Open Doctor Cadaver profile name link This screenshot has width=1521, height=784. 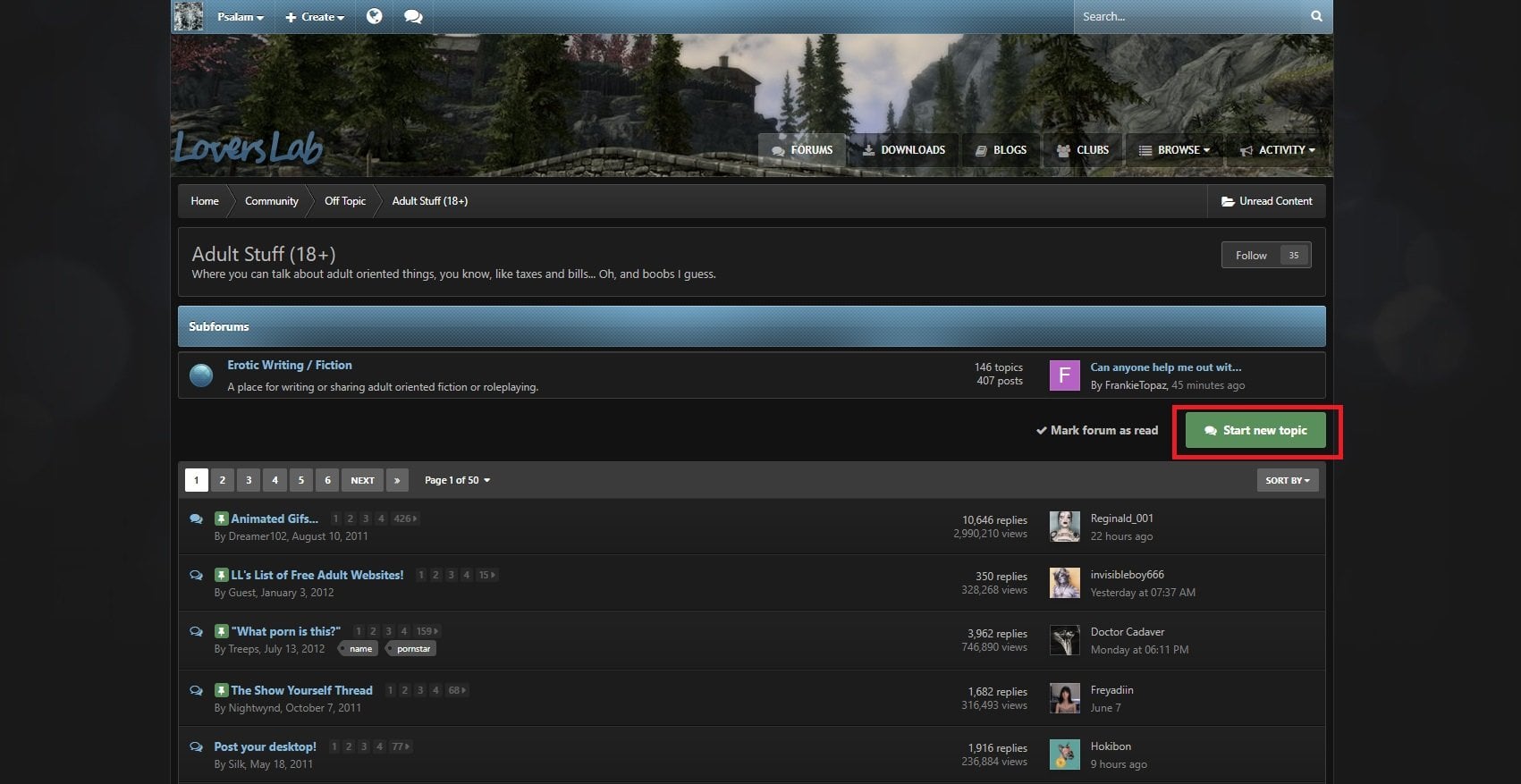coord(1127,631)
